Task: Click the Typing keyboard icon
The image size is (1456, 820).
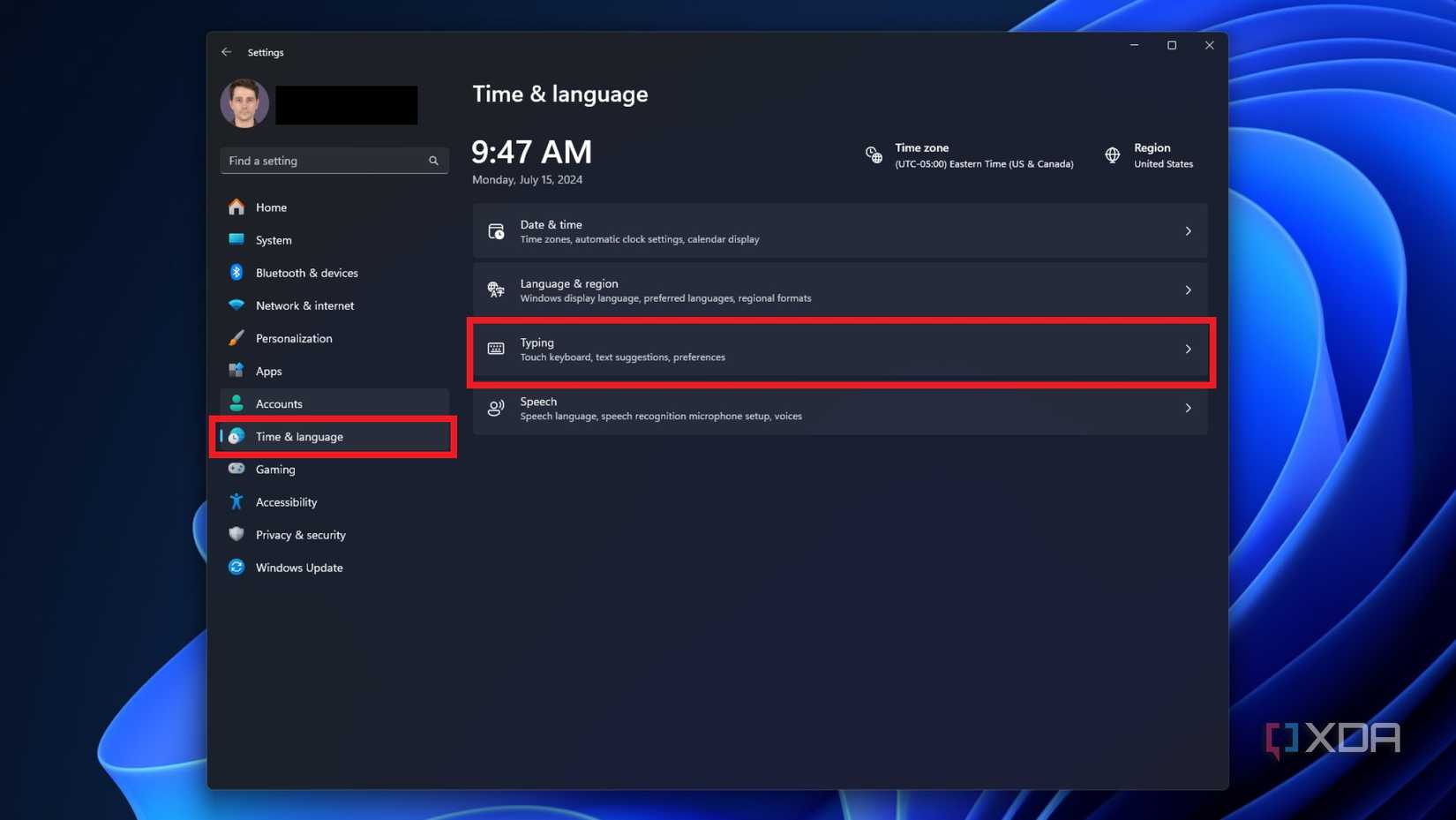Action: click(495, 350)
